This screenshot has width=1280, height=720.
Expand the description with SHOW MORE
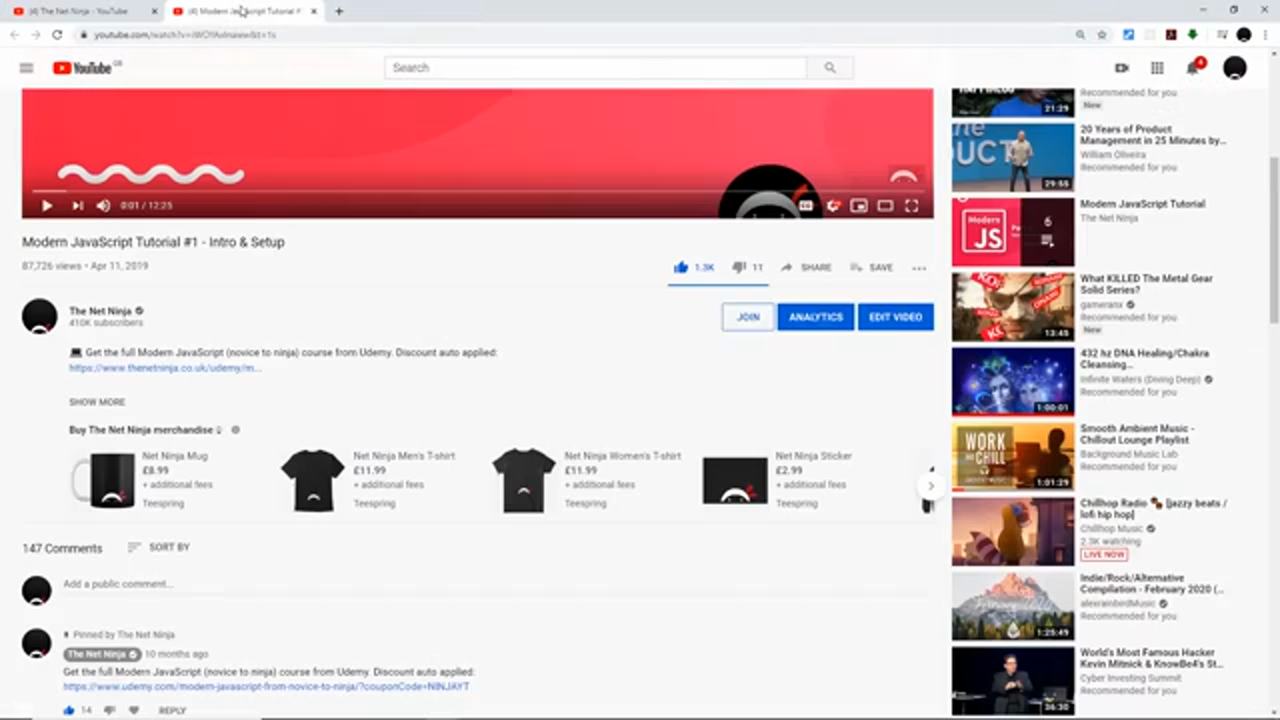pos(97,402)
